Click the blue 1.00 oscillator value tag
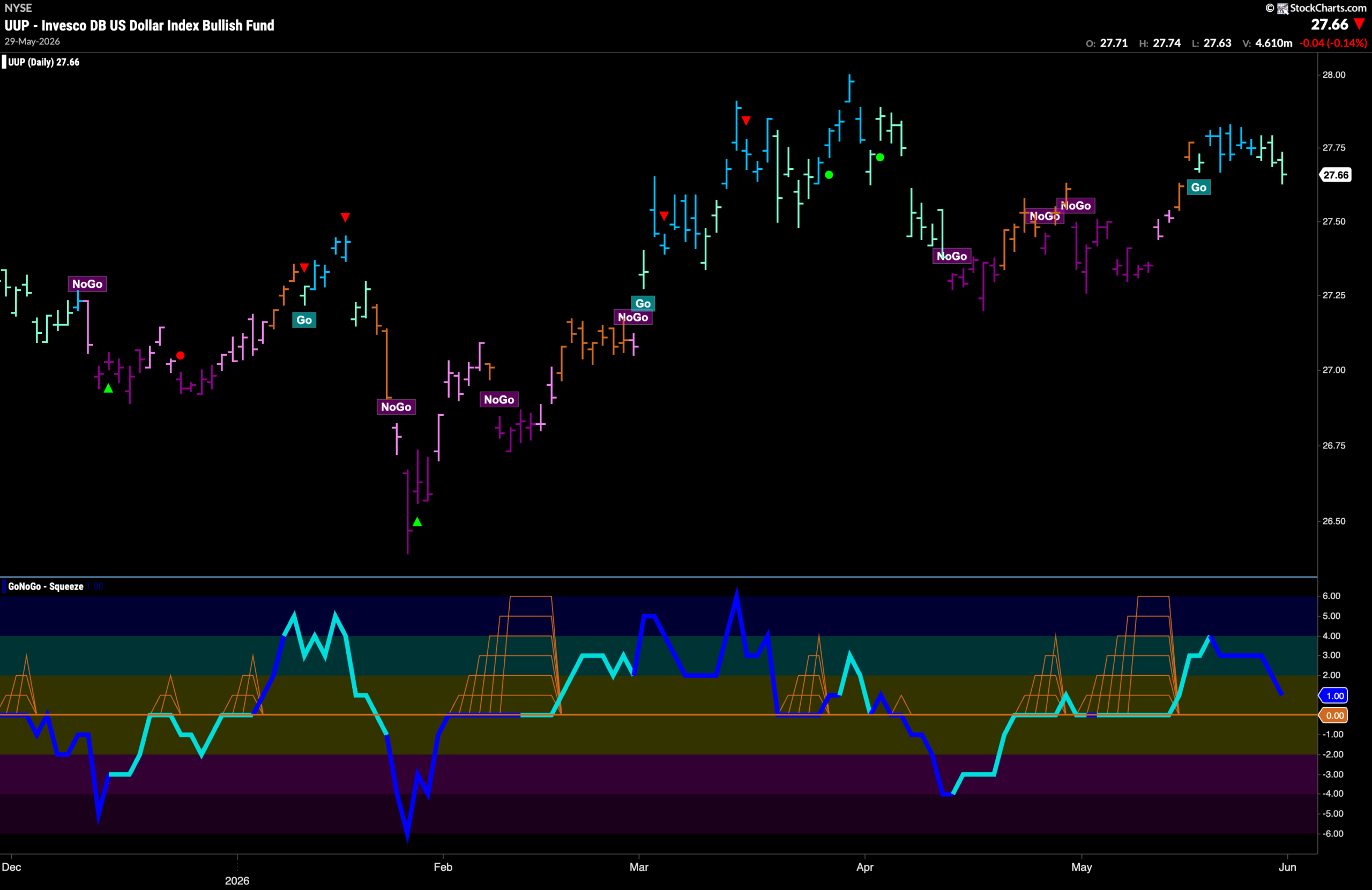This screenshot has height=890, width=1372. pyautogui.click(x=1334, y=695)
